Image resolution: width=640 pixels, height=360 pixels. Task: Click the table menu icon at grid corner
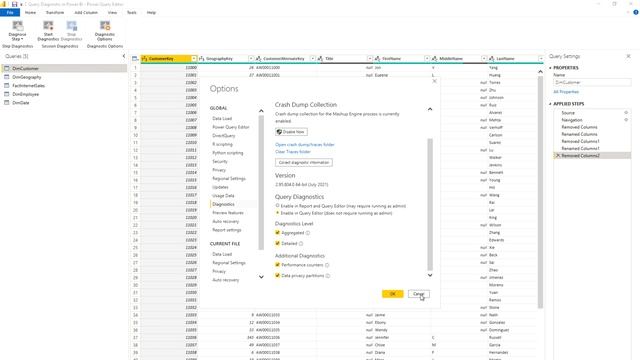[x=135, y=59]
